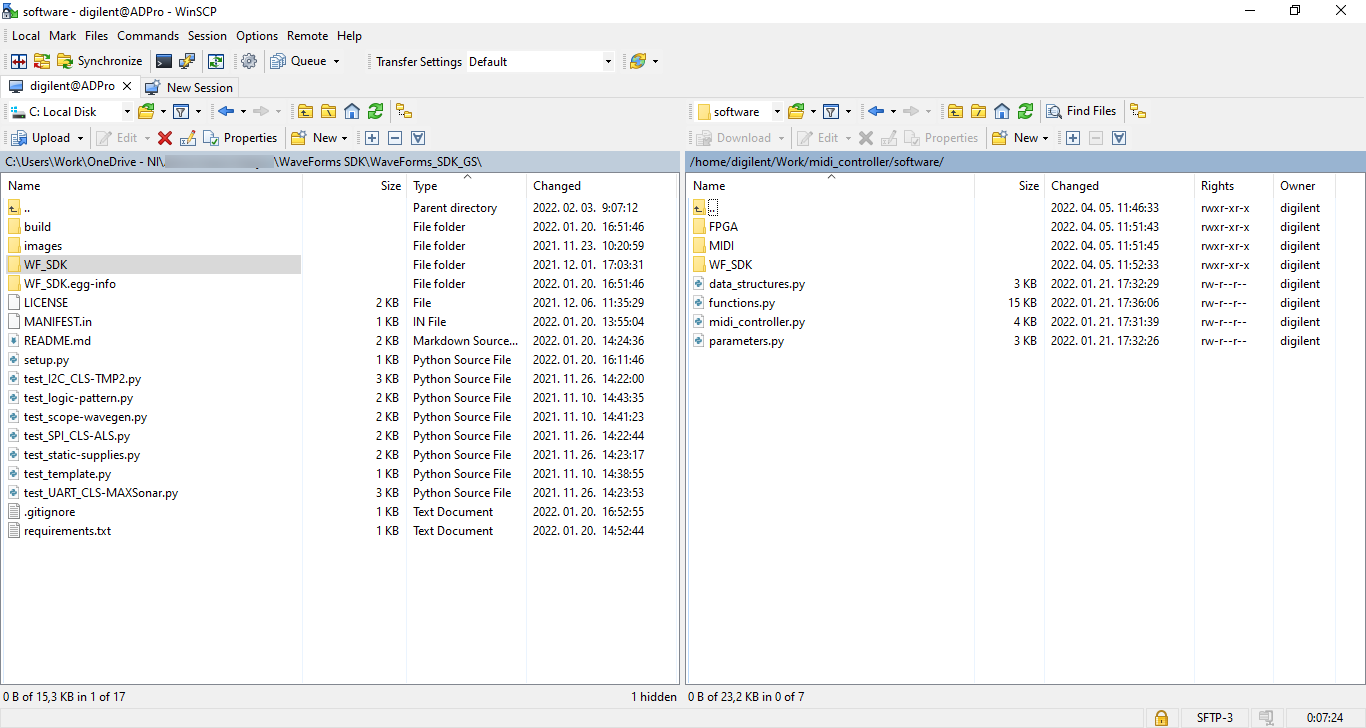Click the Queue toolbar button
Screen dimensions: 1366x728
(298, 61)
